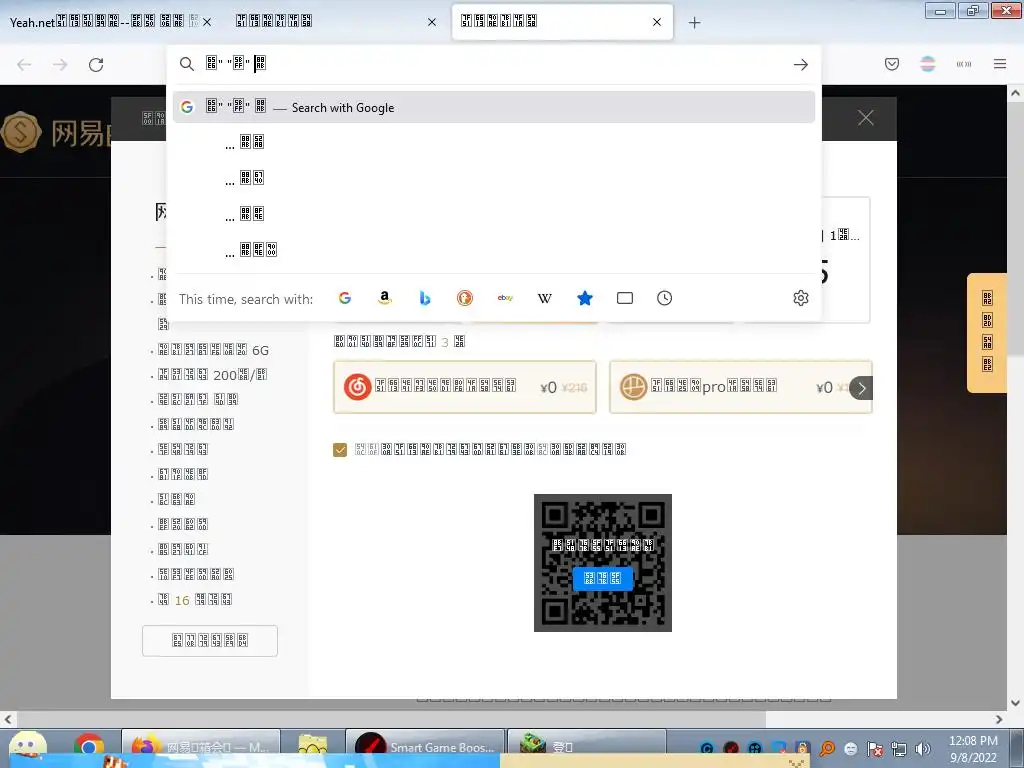
Task: Close the payment dialog with X
Action: (866, 118)
